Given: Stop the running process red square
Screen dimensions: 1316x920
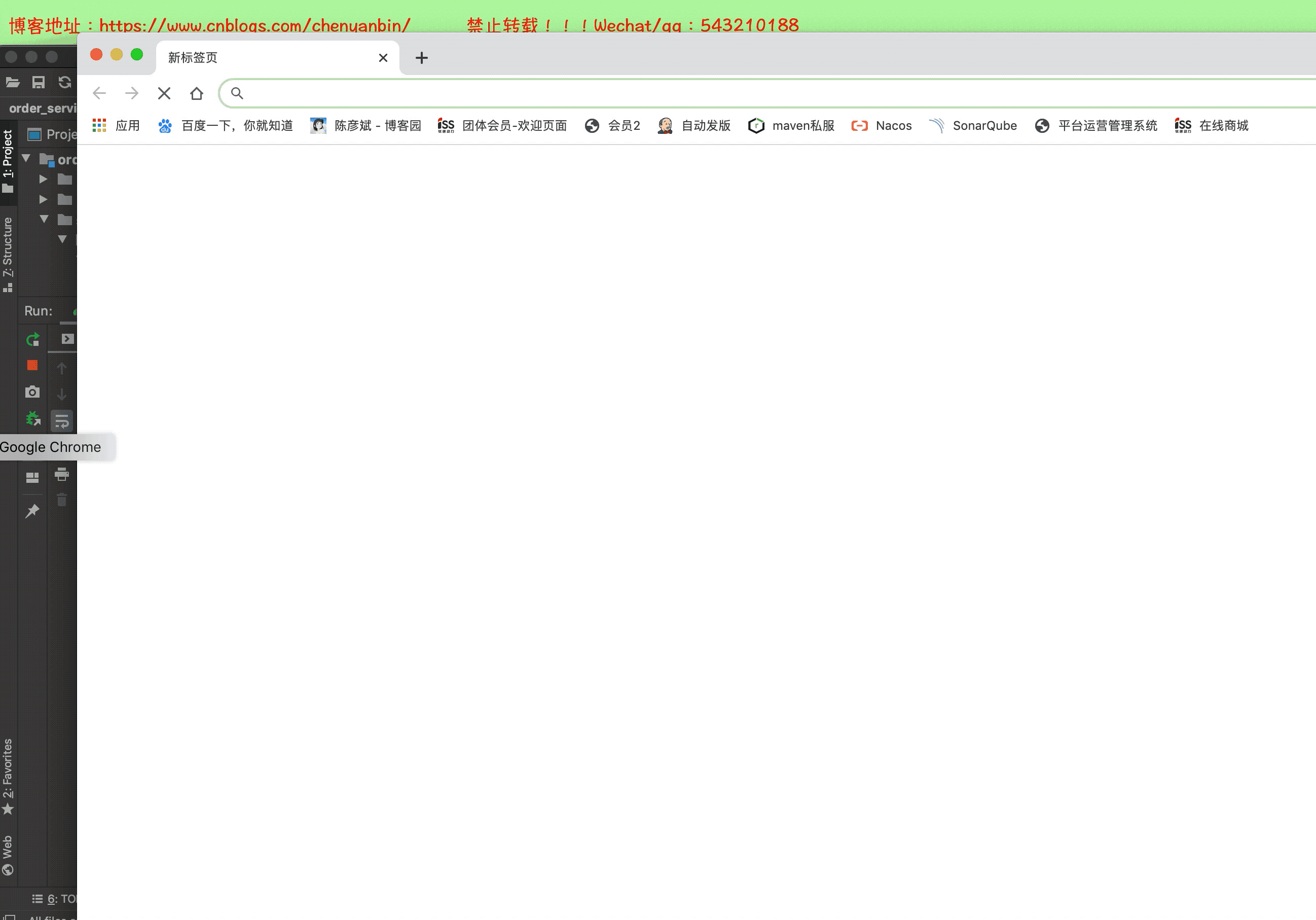Looking at the screenshot, I should point(32,365).
